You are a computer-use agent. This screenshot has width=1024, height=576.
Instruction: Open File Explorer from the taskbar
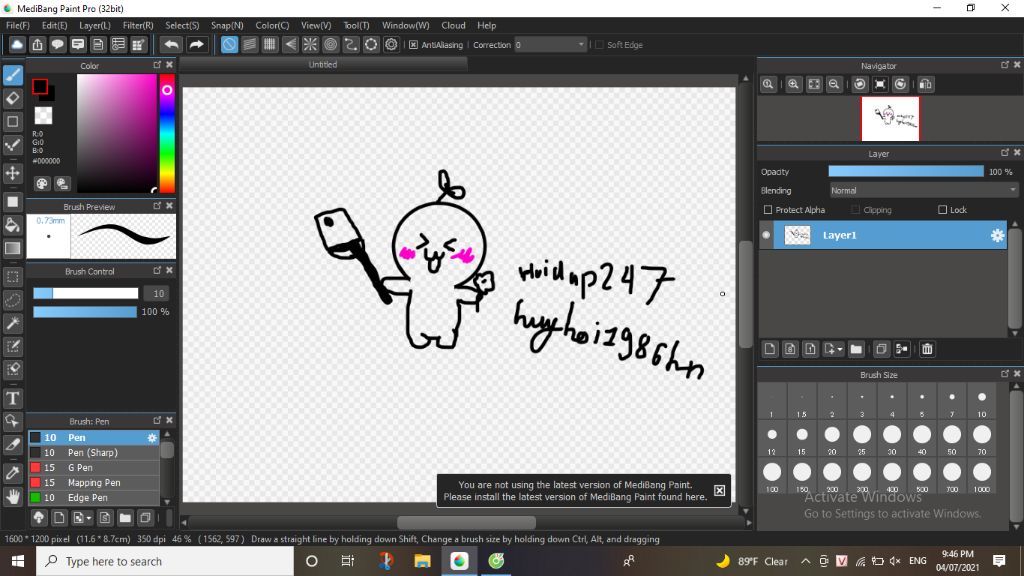[x=422, y=561]
